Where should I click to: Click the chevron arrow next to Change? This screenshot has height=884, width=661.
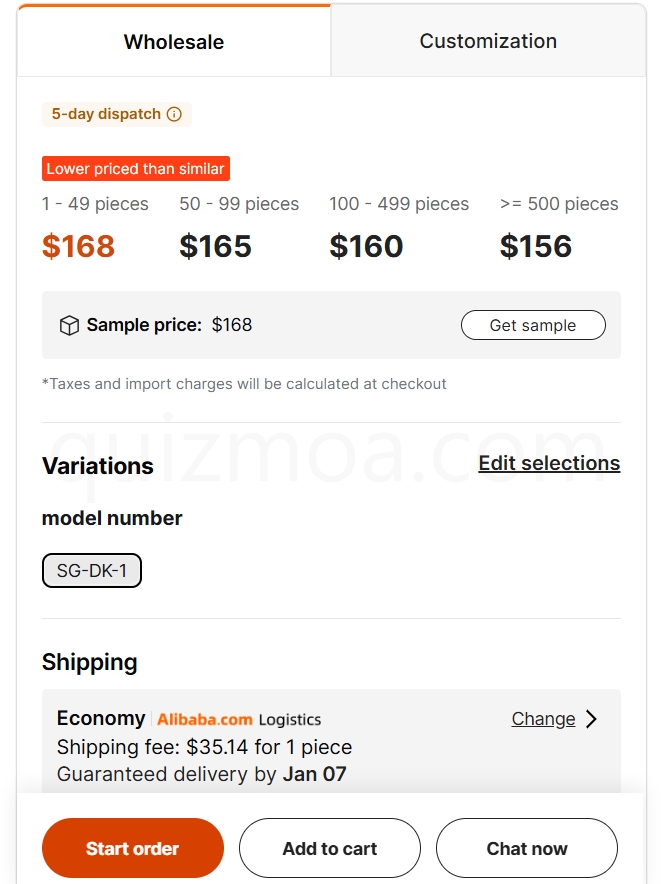pyautogui.click(x=591, y=719)
